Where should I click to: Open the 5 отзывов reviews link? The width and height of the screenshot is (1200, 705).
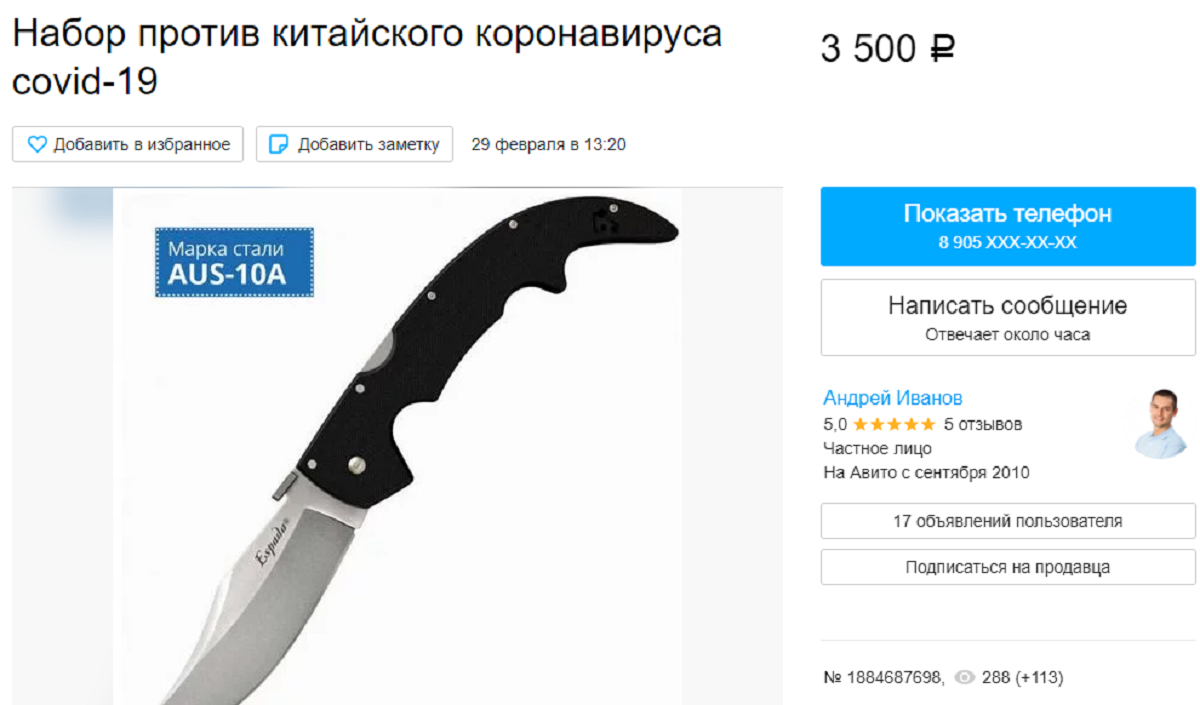(983, 424)
